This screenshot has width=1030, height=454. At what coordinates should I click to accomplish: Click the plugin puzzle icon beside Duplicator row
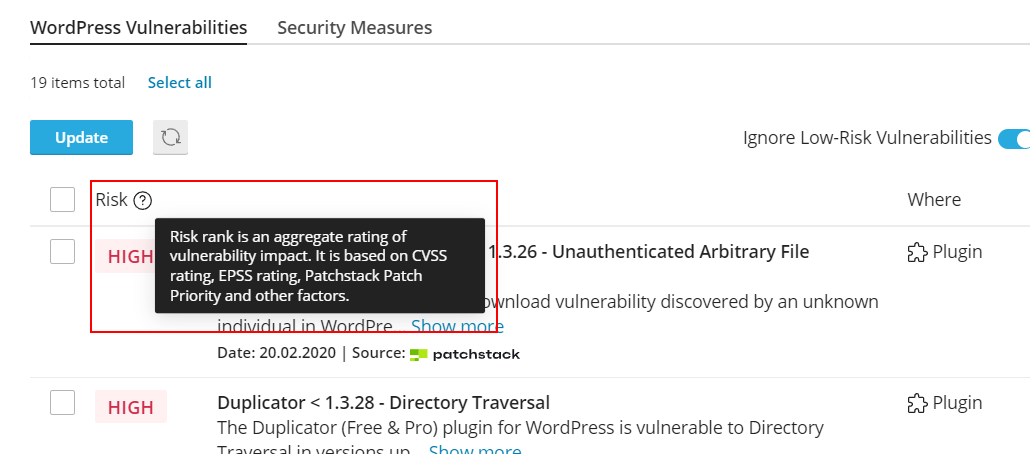917,403
